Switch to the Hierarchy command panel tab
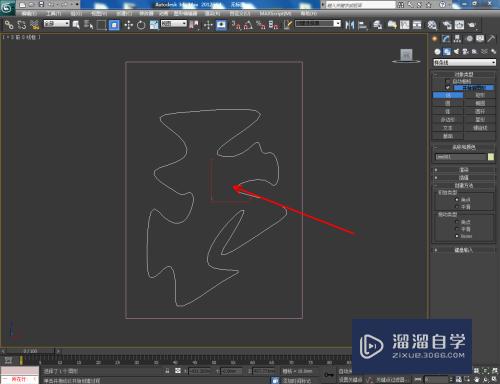500x384 pixels. pyautogui.click(x=457, y=39)
